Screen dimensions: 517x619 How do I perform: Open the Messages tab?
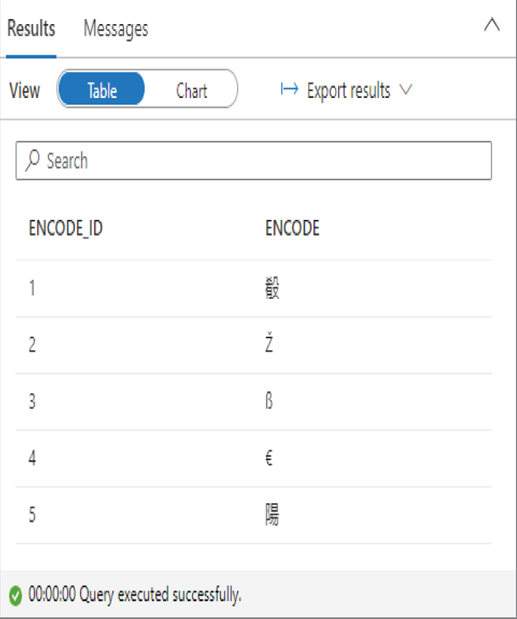[116, 29]
